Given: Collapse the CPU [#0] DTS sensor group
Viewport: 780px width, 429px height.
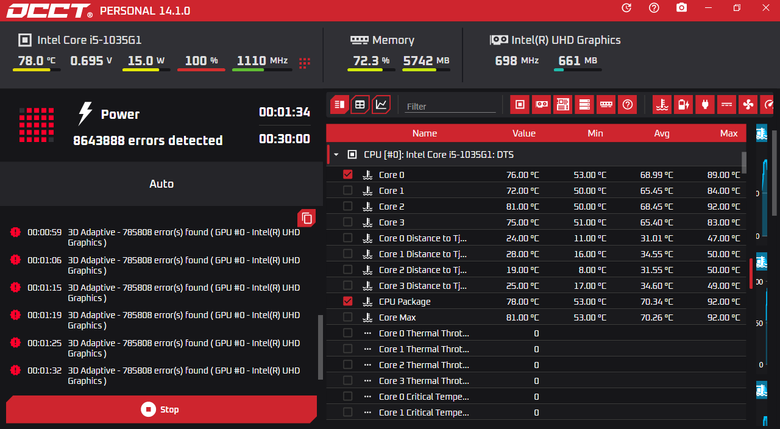Looking at the screenshot, I should point(337,155).
